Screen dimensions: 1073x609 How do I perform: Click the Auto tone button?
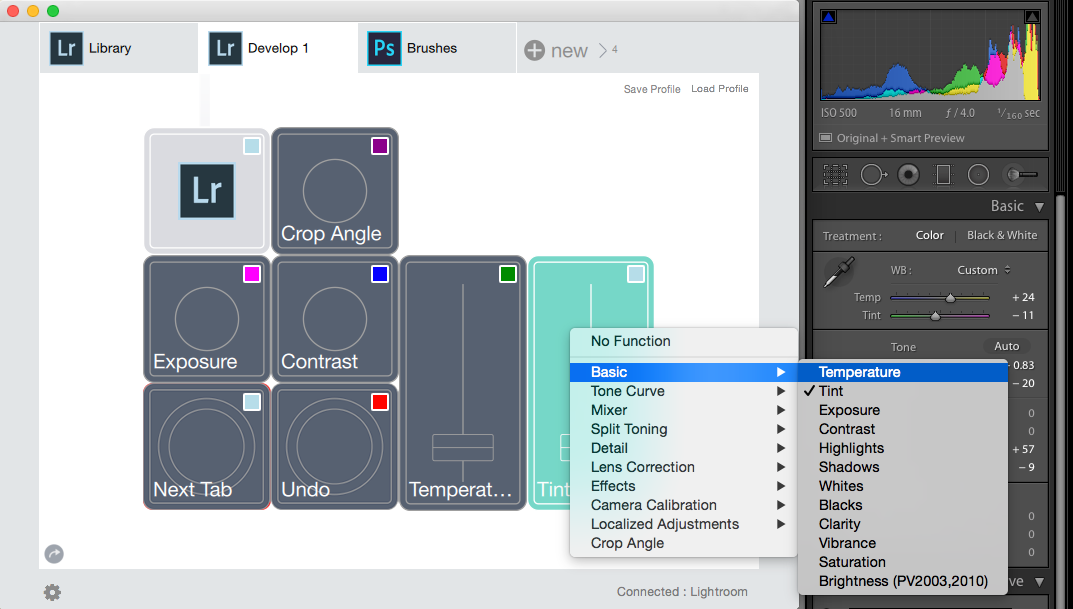click(x=1007, y=346)
